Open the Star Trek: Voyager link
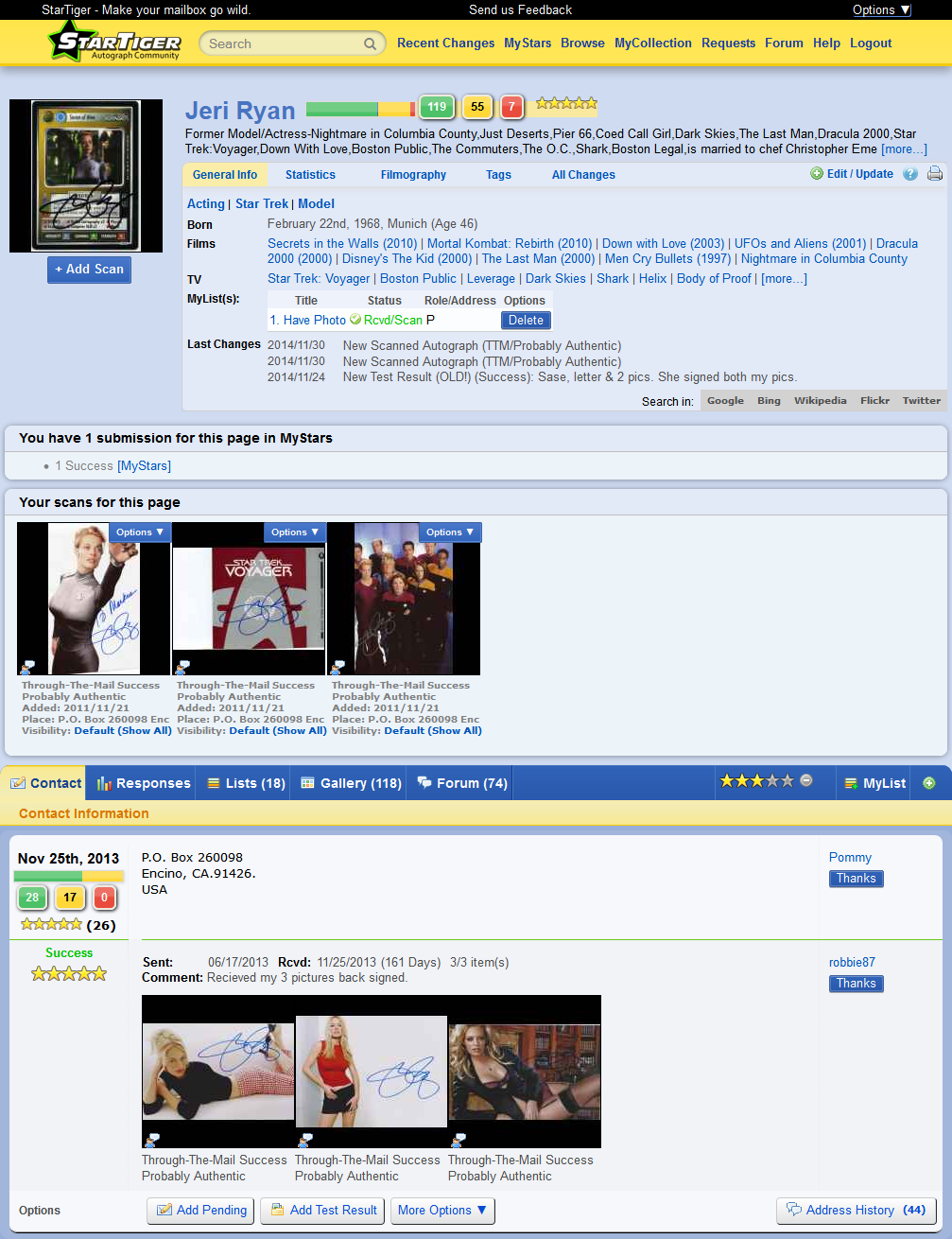Image resolution: width=952 pixels, height=1239 pixels. (x=319, y=279)
